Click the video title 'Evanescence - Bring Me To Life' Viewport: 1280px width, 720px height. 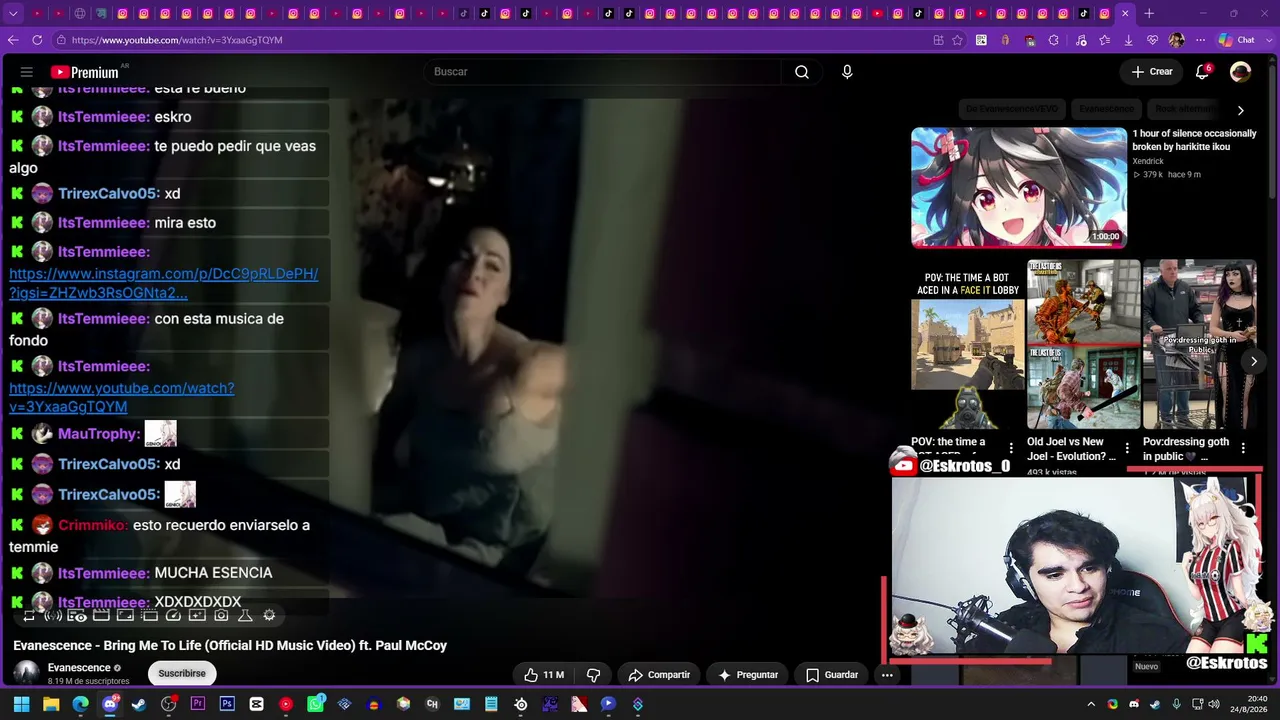click(x=230, y=645)
